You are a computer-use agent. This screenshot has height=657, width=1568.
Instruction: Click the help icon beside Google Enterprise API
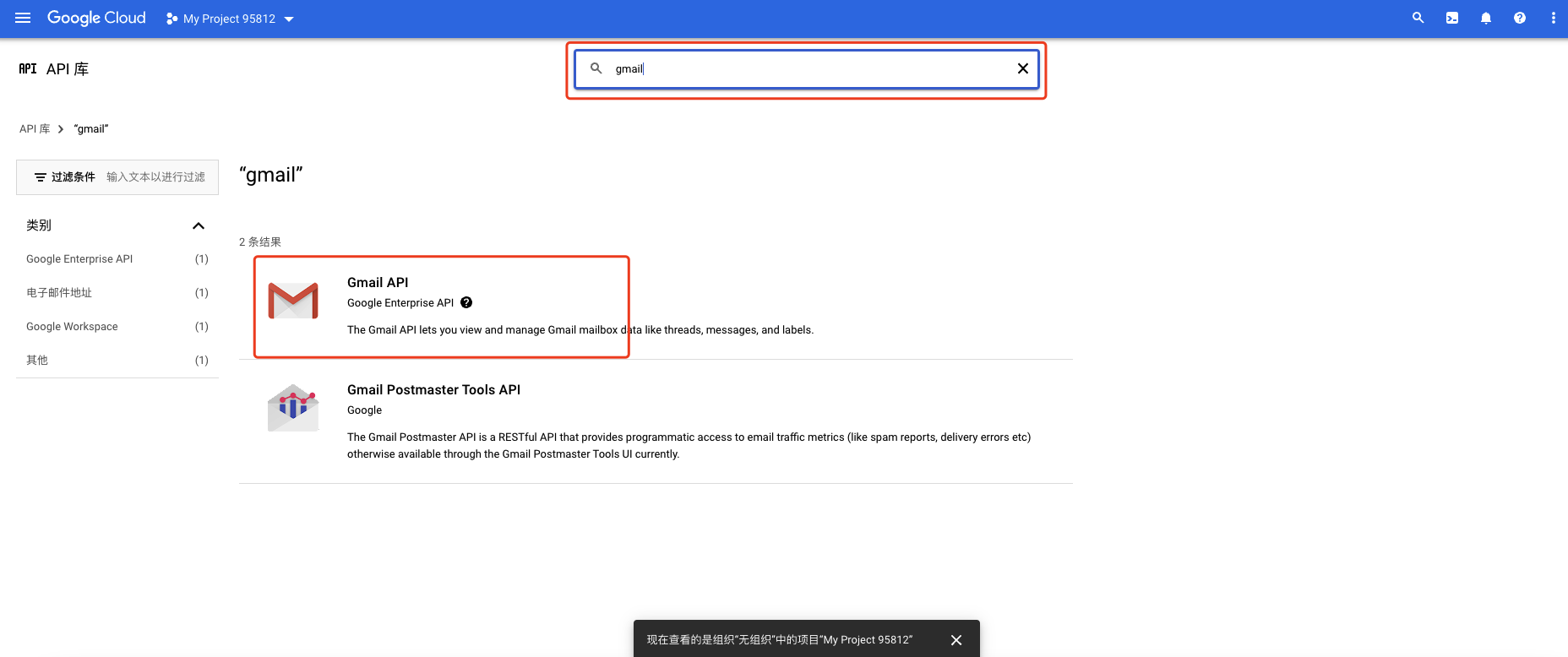coord(466,302)
